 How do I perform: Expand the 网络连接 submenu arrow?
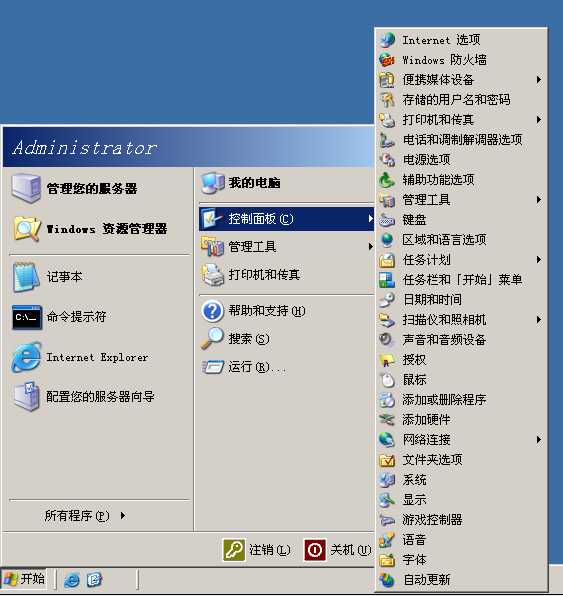coord(539,440)
